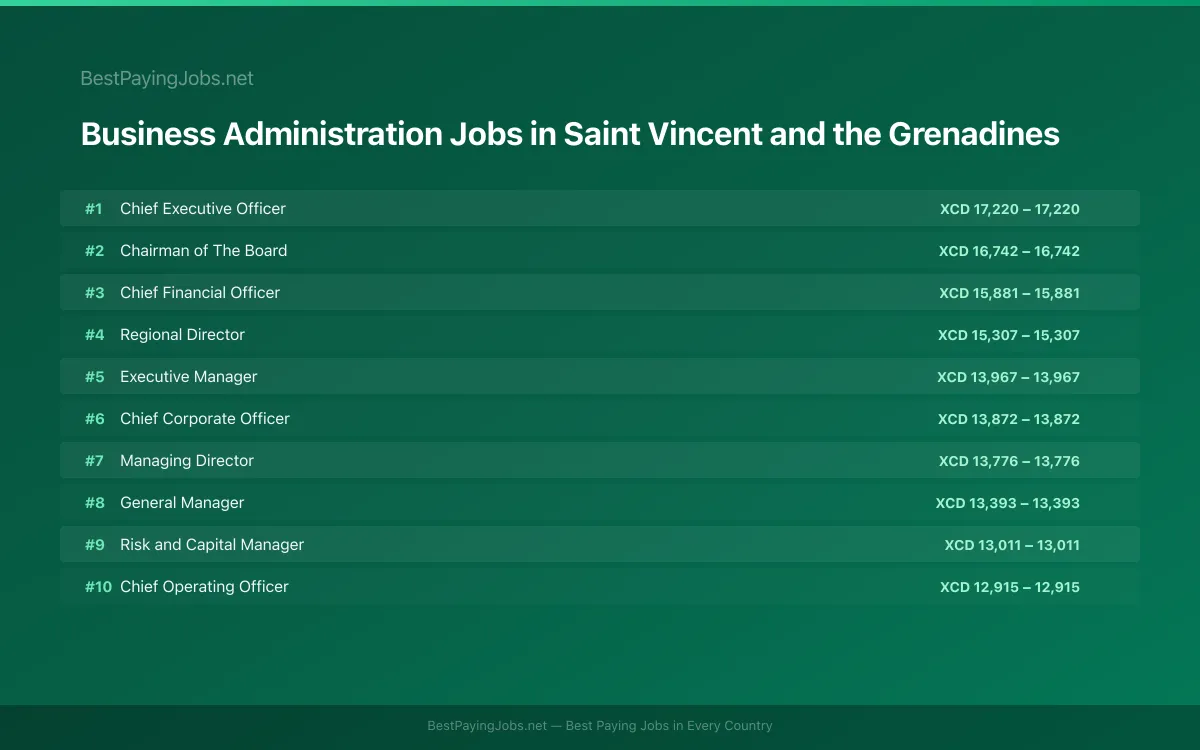The image size is (1200, 750).
Task: Click the salary XCD 15,307 – 15,307
Action: coord(1009,335)
